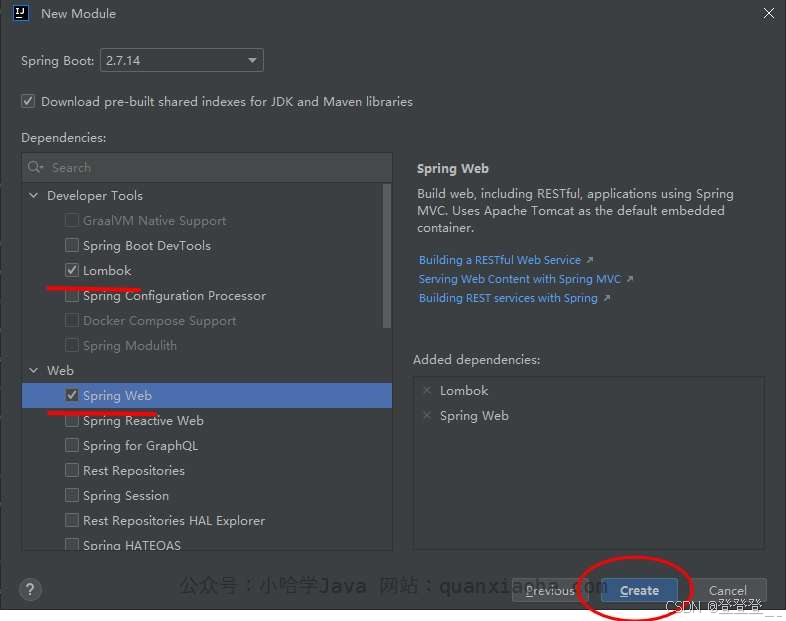Click the Create button
The width and height of the screenshot is (786, 621).
(639, 590)
